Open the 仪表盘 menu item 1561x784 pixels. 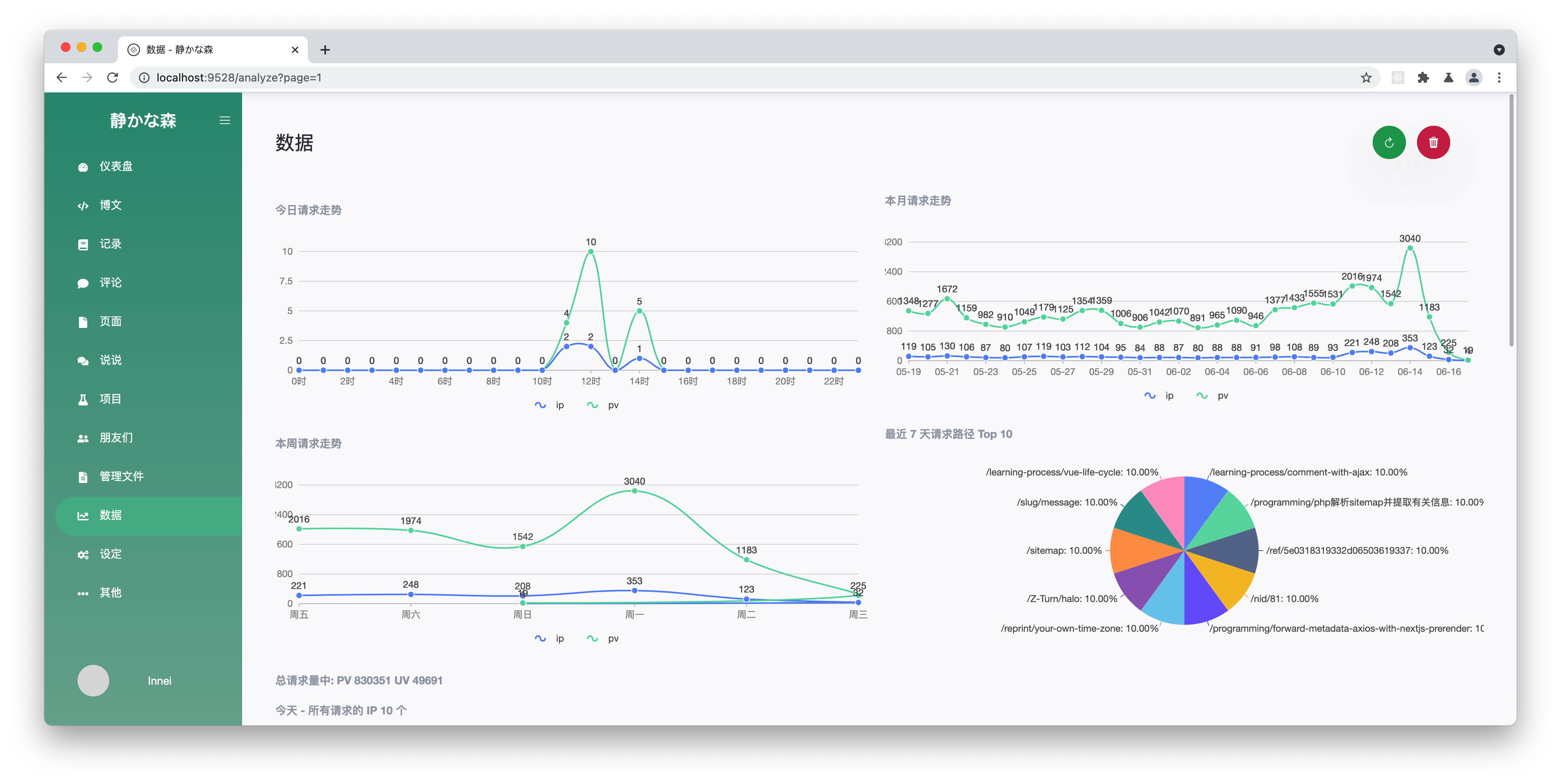click(x=148, y=167)
